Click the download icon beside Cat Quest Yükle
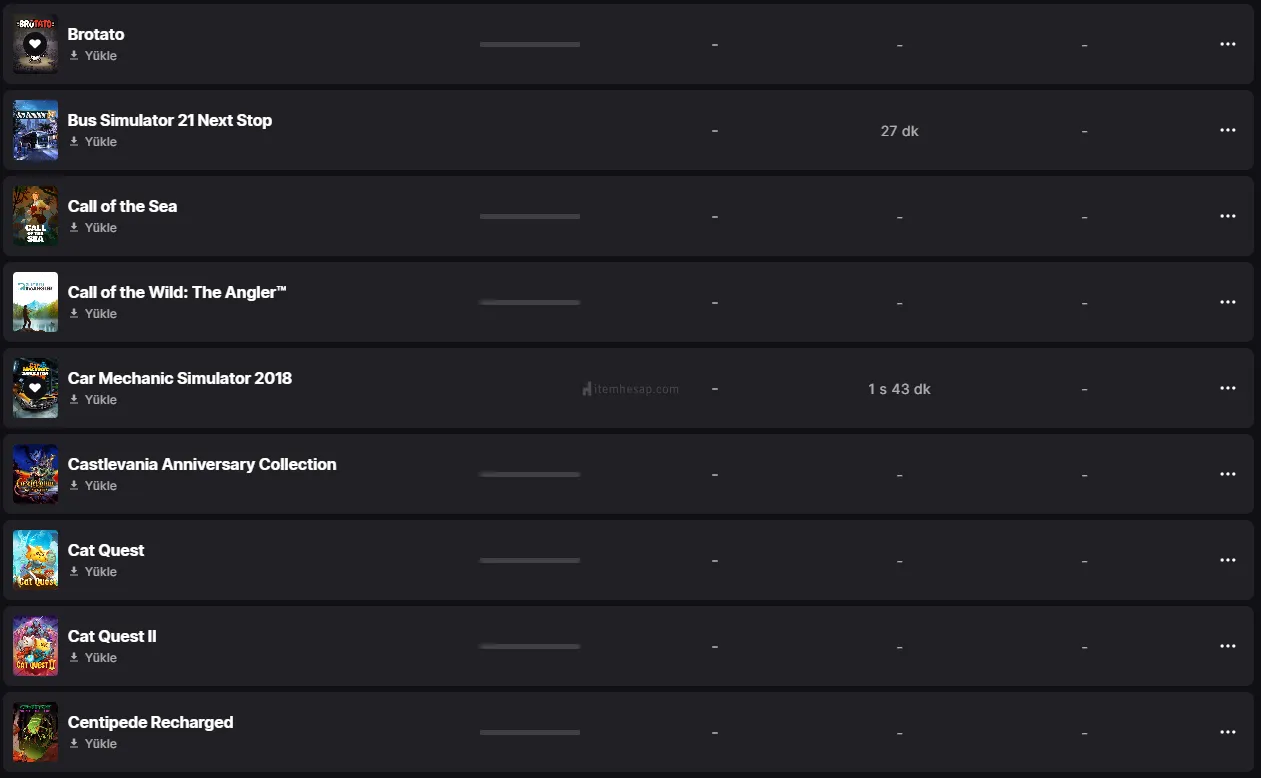Viewport: 1261px width, 778px height. coord(74,572)
